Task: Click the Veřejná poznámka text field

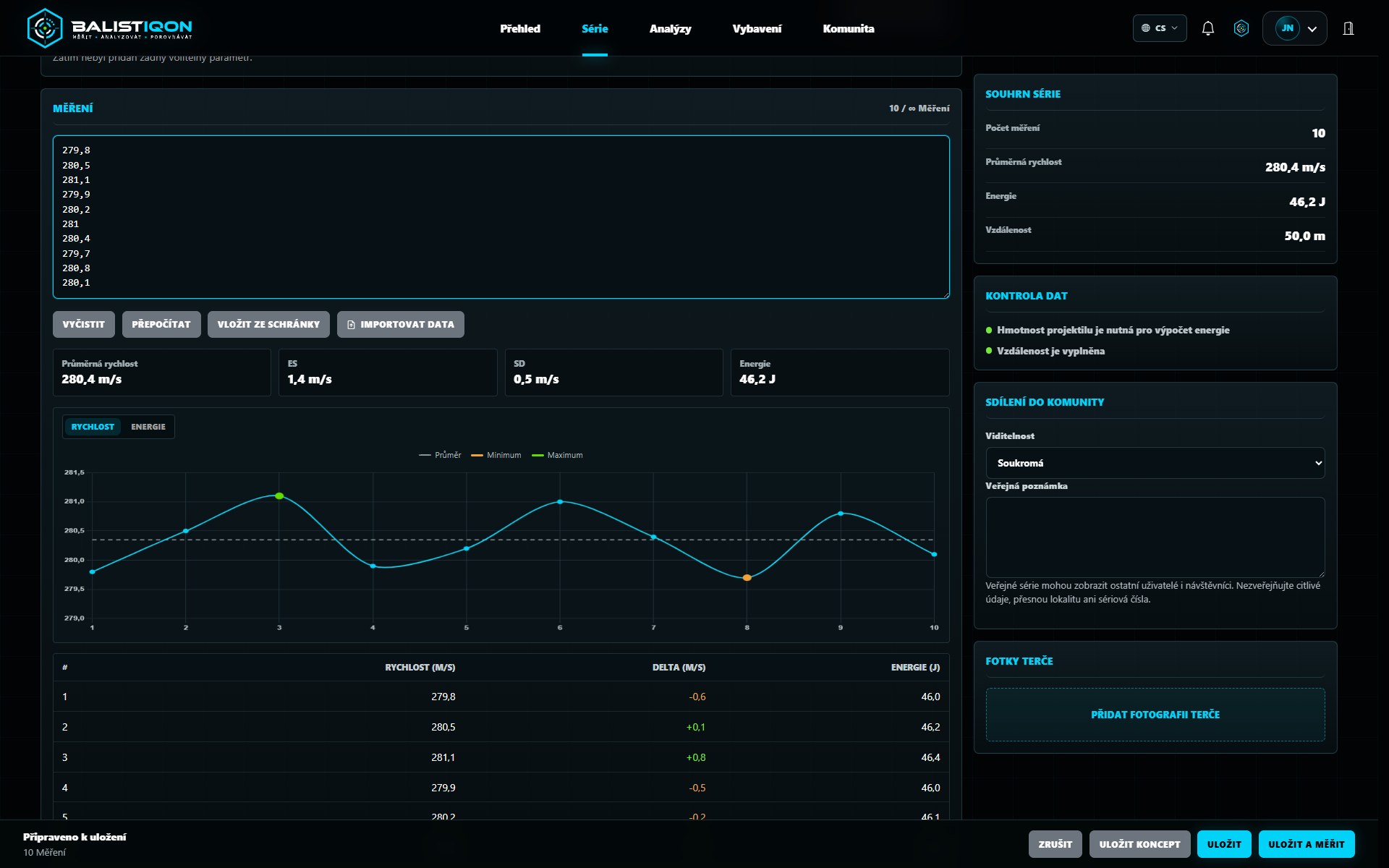Action: point(1155,537)
